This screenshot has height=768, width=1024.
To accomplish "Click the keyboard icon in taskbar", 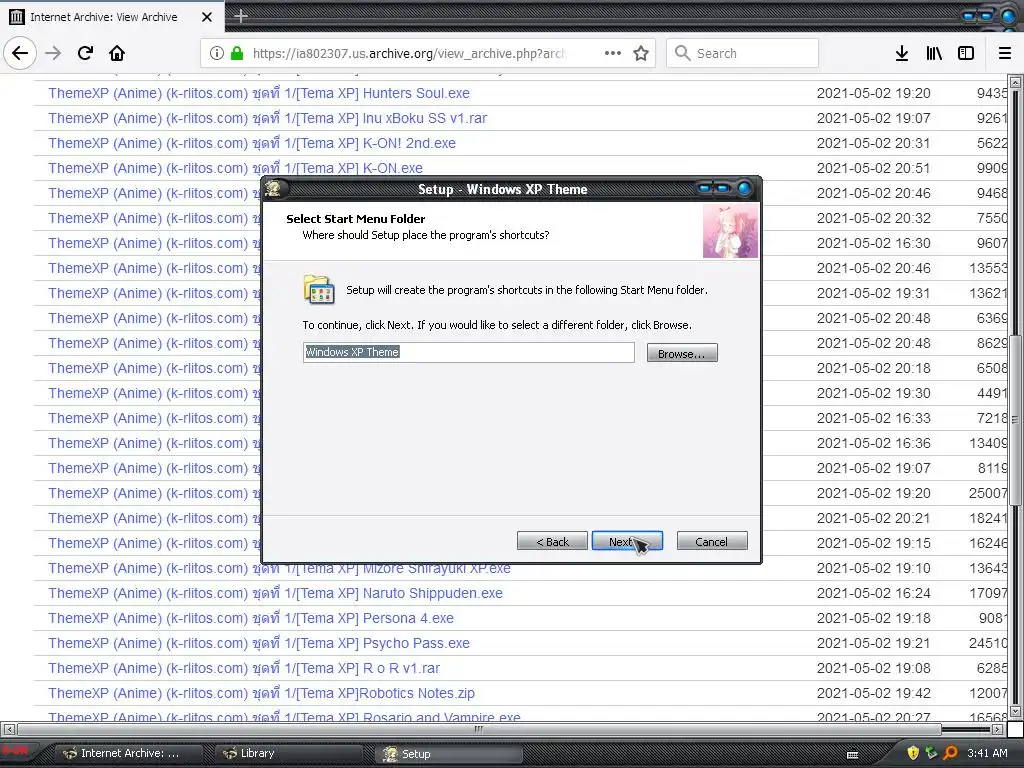I will click(852, 755).
